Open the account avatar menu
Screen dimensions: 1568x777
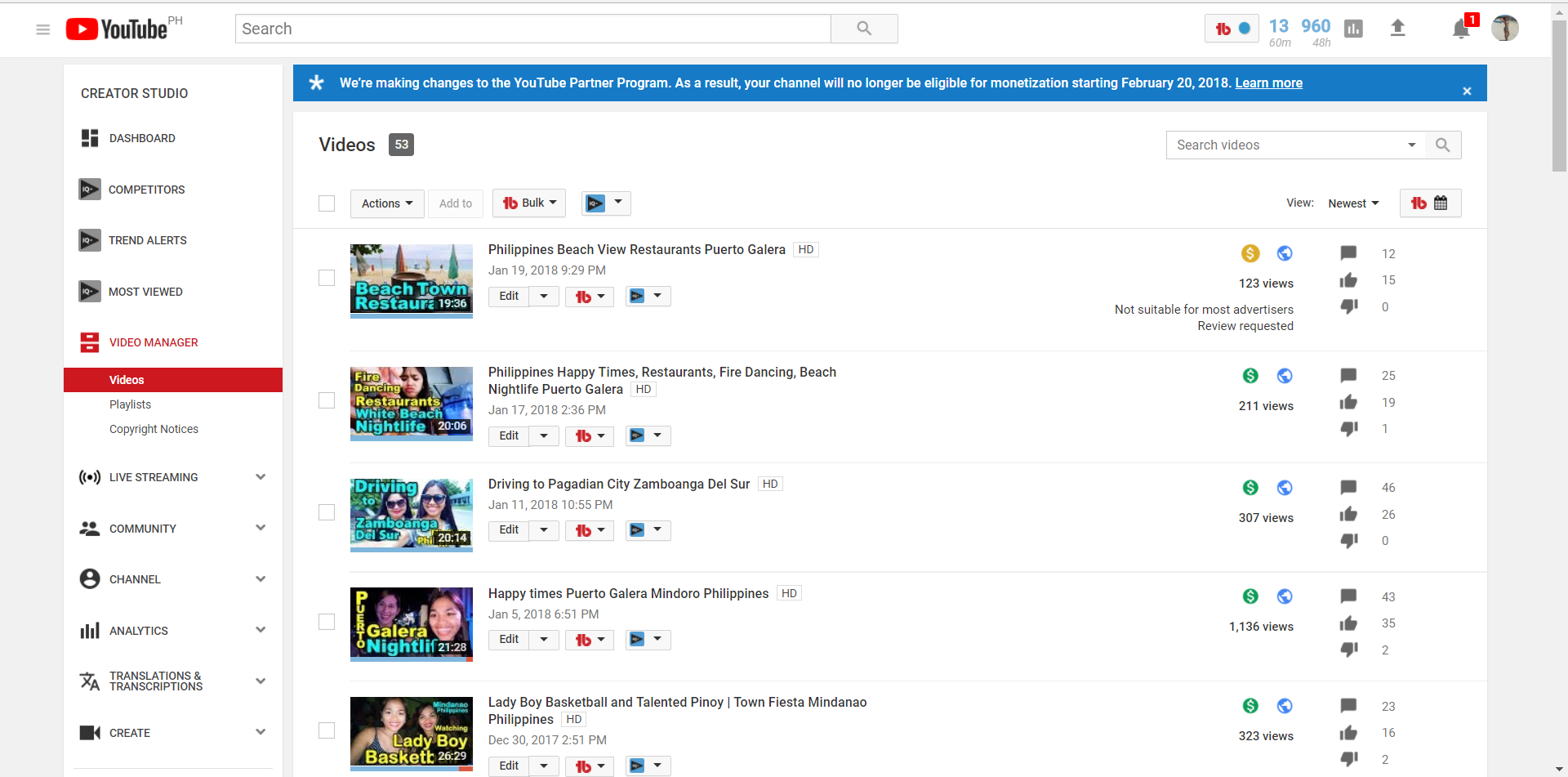click(1505, 29)
